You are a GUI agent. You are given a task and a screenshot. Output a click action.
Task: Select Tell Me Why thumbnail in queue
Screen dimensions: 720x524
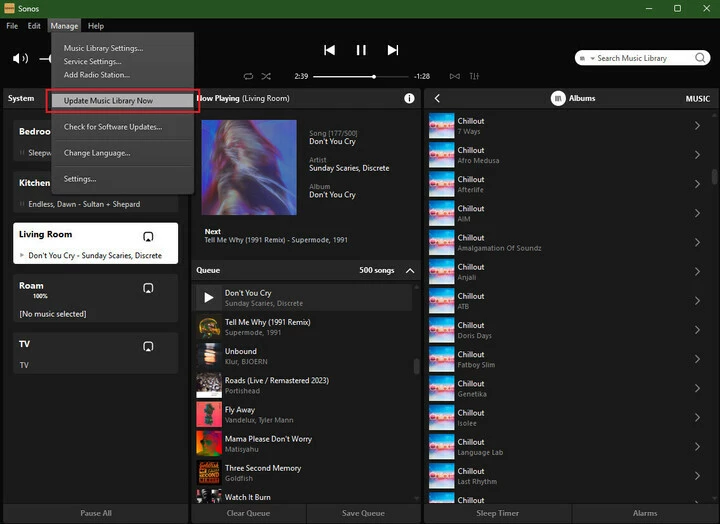coord(208,327)
